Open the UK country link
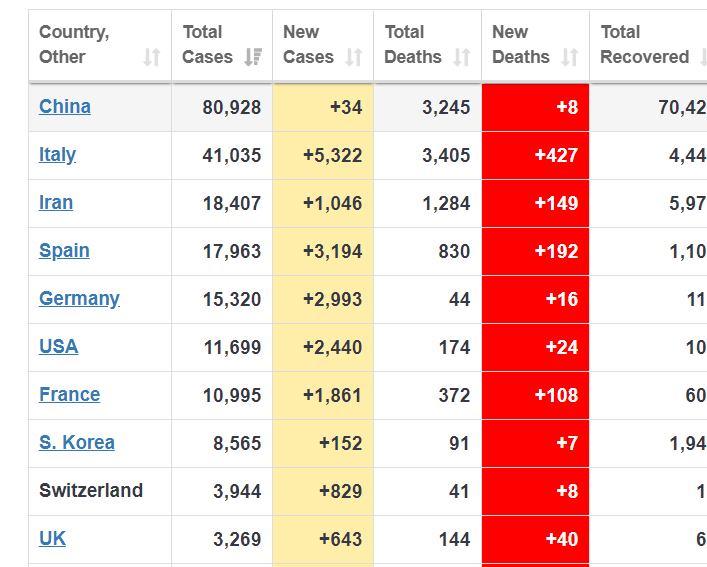This screenshot has width=707, height=567. [52, 539]
